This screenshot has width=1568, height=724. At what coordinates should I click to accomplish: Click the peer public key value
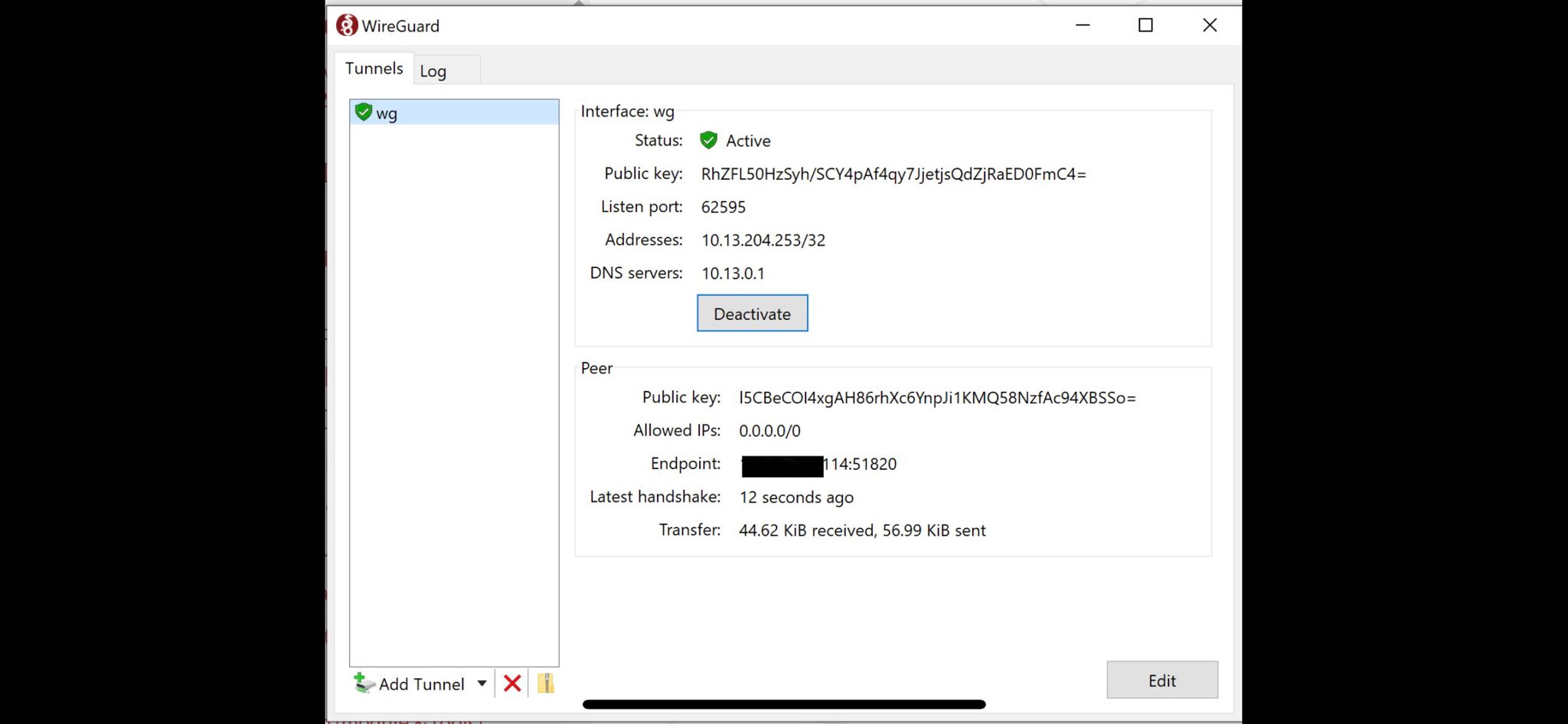937,397
